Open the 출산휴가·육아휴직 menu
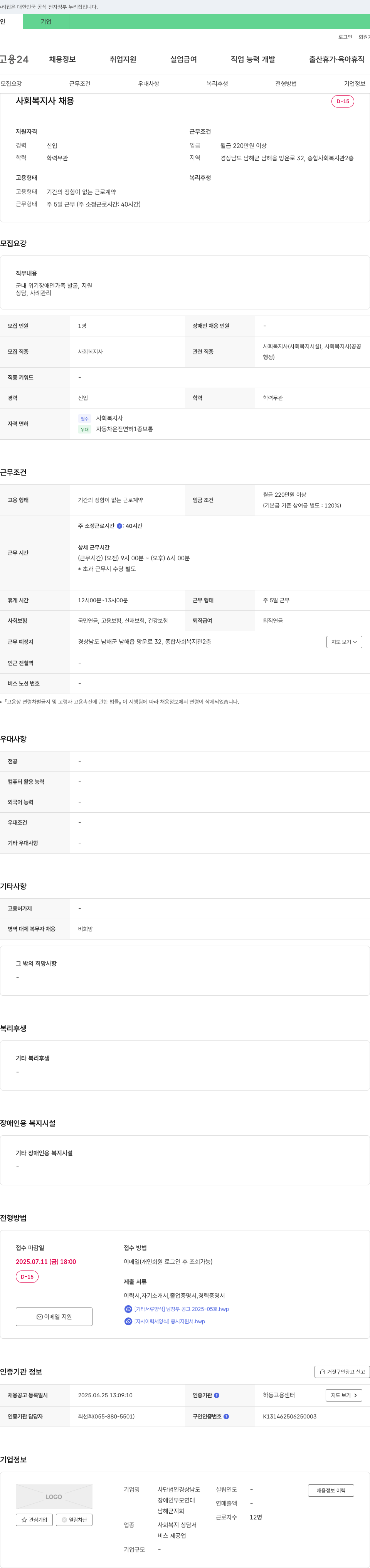Screen dimensions: 370x1568 [x=336, y=59]
